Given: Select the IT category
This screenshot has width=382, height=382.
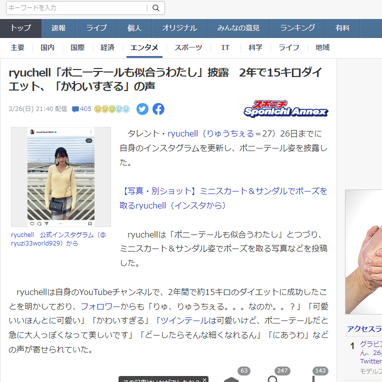Looking at the screenshot, I should pyautogui.click(x=225, y=48).
